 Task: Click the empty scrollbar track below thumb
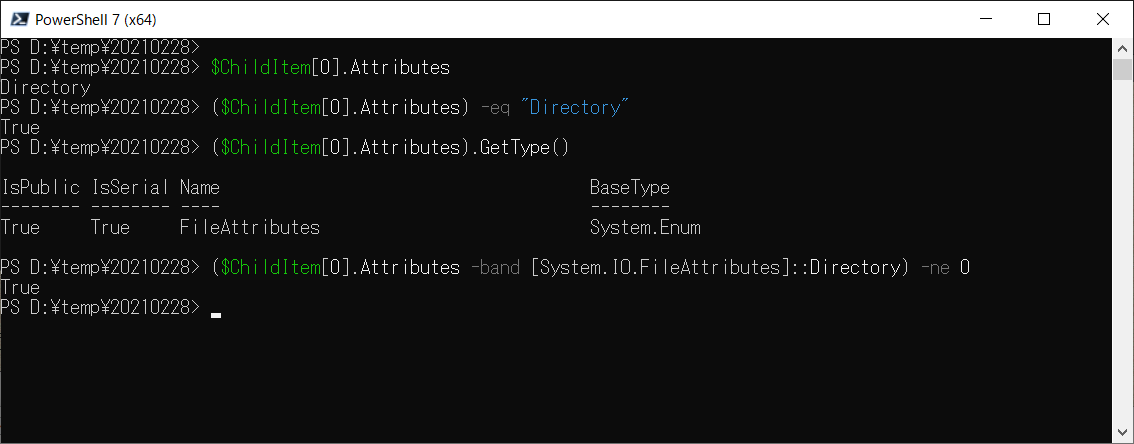click(1122, 252)
